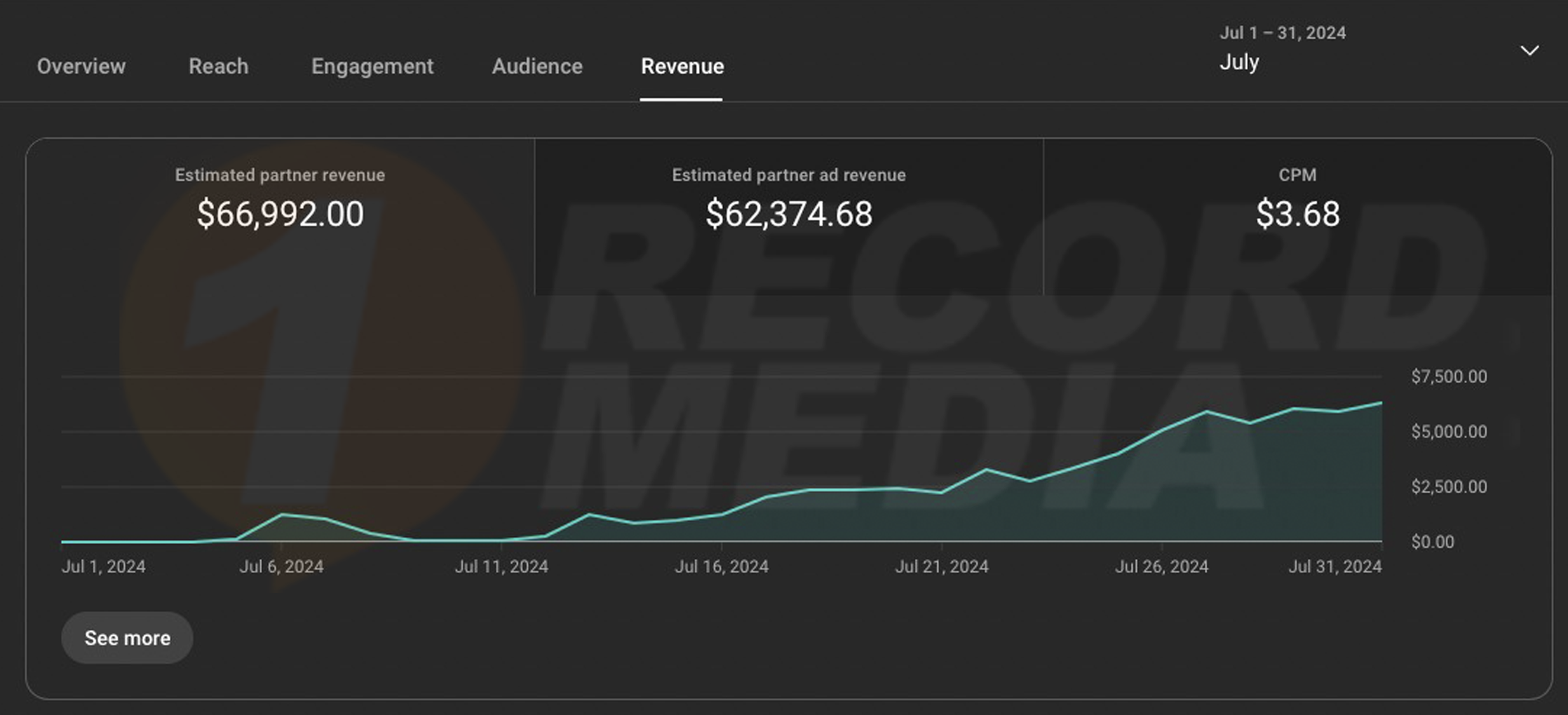Switch to the Reach tab
Viewport: 1568px width, 715px height.
[x=218, y=66]
